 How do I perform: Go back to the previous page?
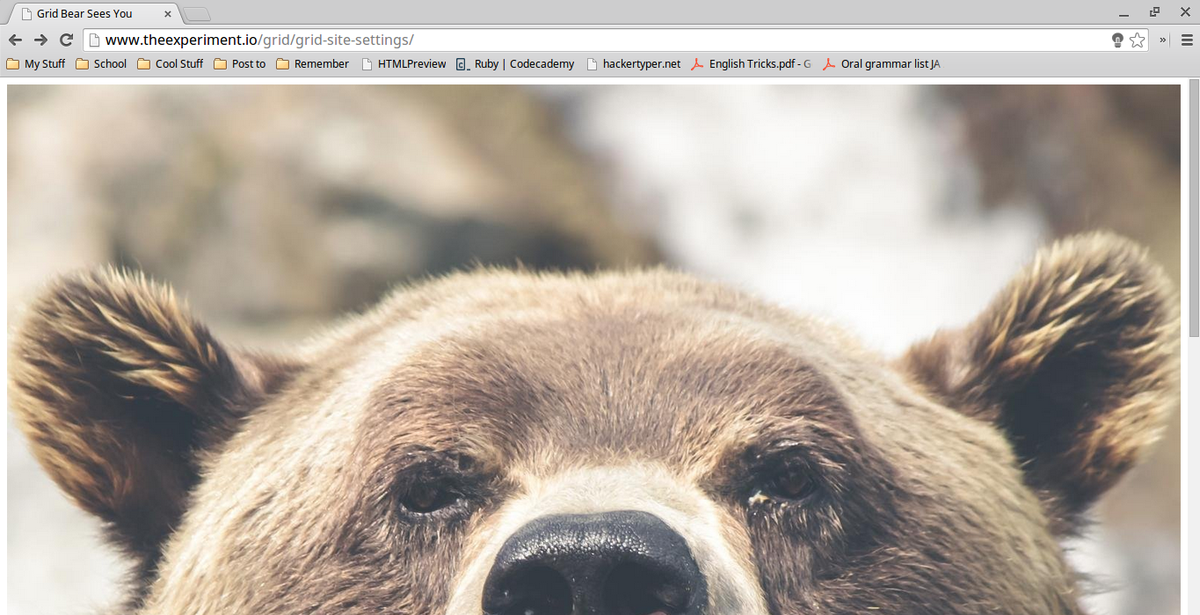(15, 40)
